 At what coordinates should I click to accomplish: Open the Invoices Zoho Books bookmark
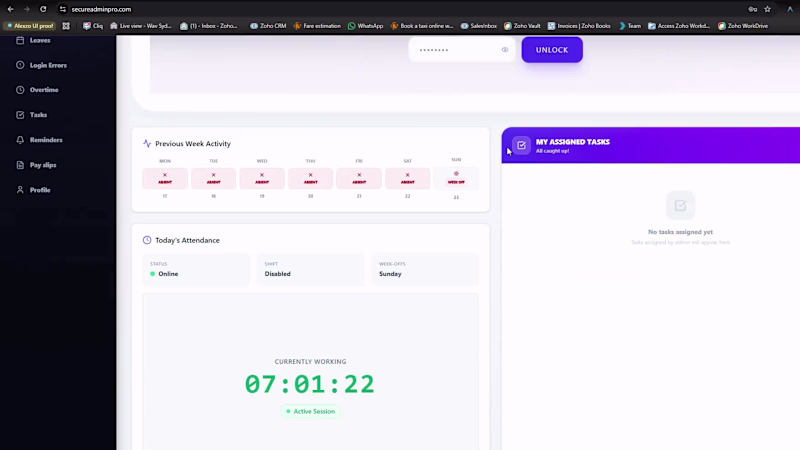[579, 26]
